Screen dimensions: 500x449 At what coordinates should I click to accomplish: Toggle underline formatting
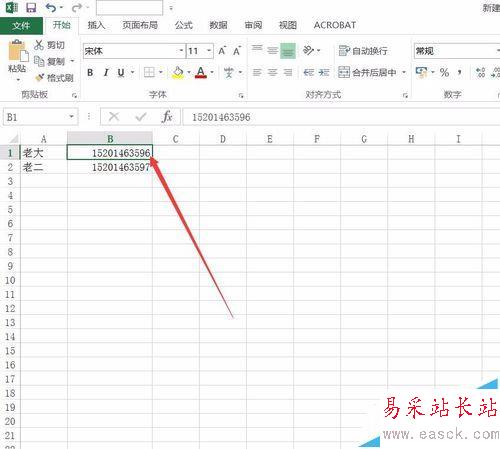pyautogui.click(x=121, y=72)
